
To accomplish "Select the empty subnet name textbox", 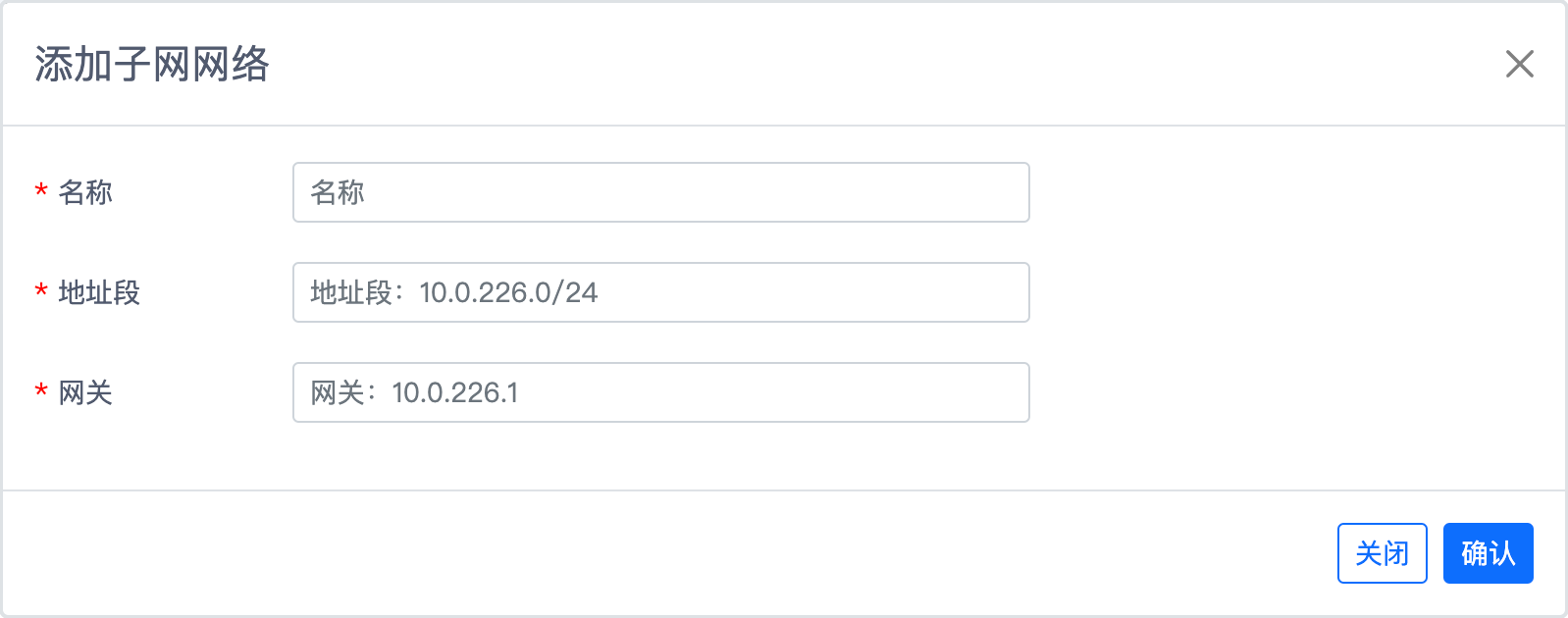I will click(661, 192).
